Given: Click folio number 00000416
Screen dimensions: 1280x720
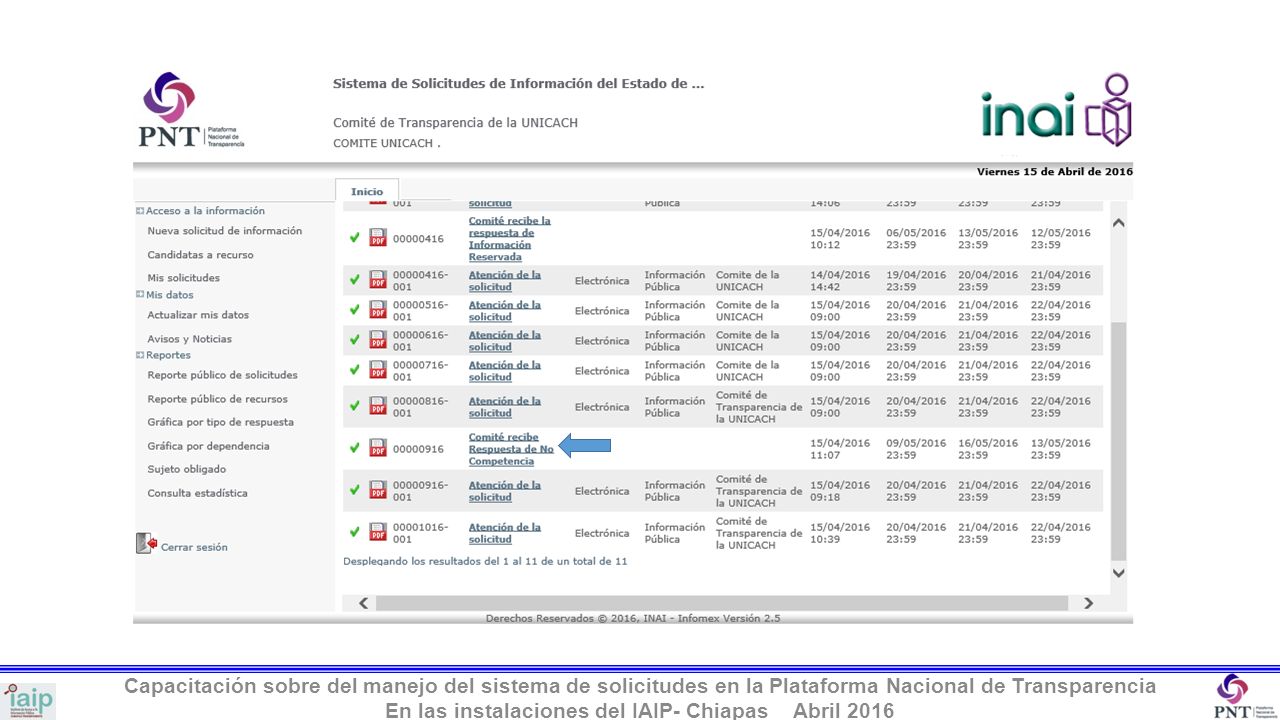Looking at the screenshot, I should (418, 239).
